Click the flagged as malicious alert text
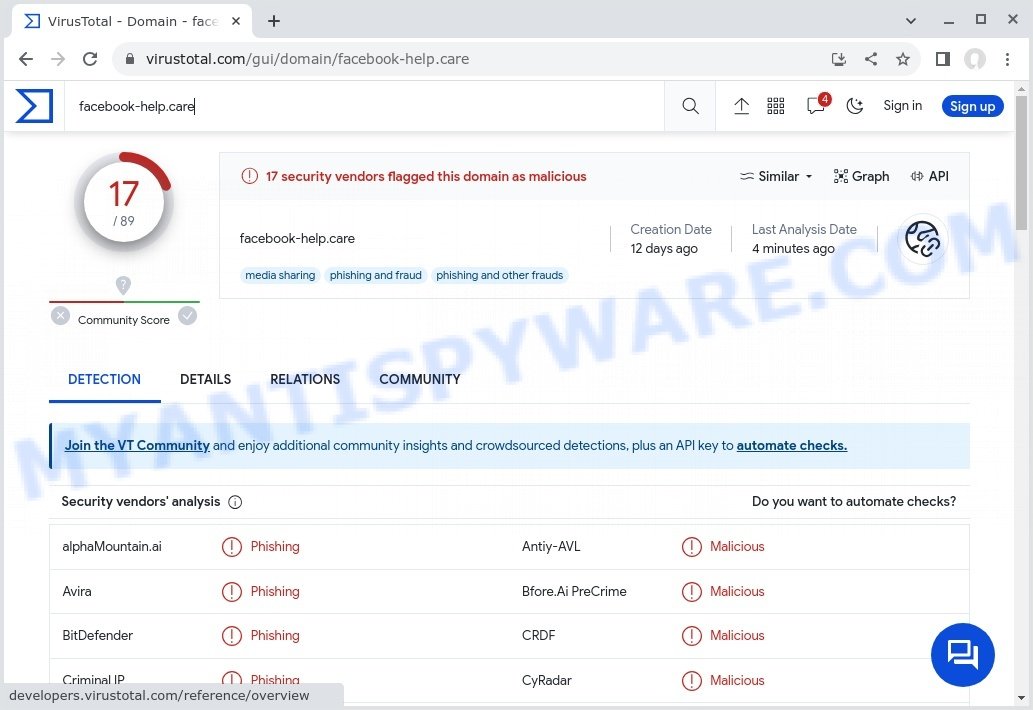The image size is (1033, 710). (x=426, y=177)
